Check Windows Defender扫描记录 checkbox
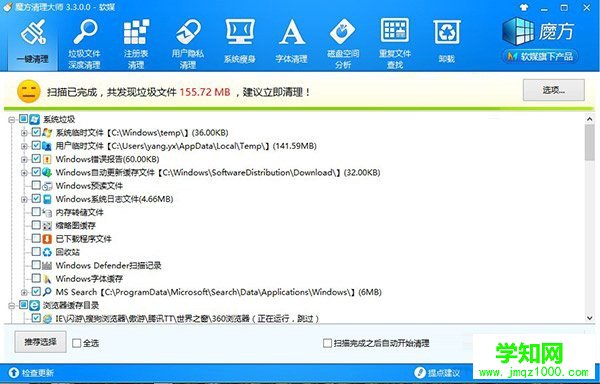 [36, 265]
